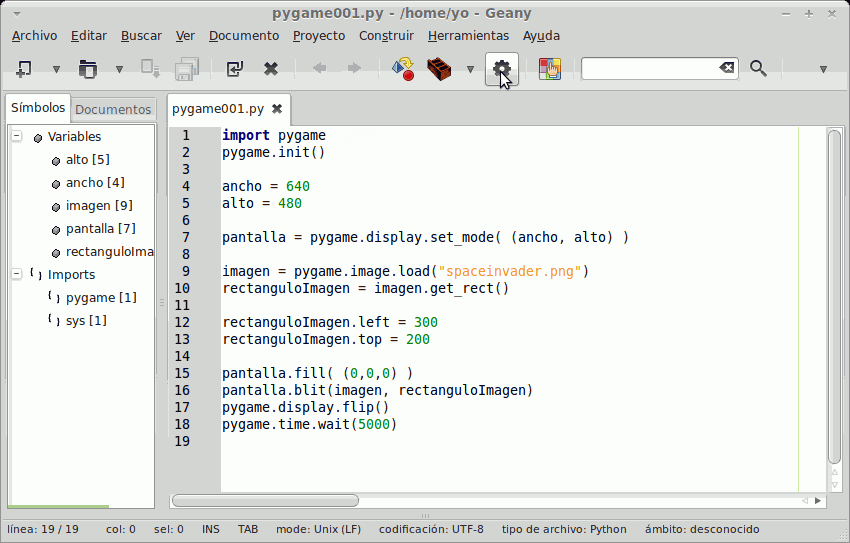
Task: Click the Navigate back arrow icon
Action: (319, 68)
